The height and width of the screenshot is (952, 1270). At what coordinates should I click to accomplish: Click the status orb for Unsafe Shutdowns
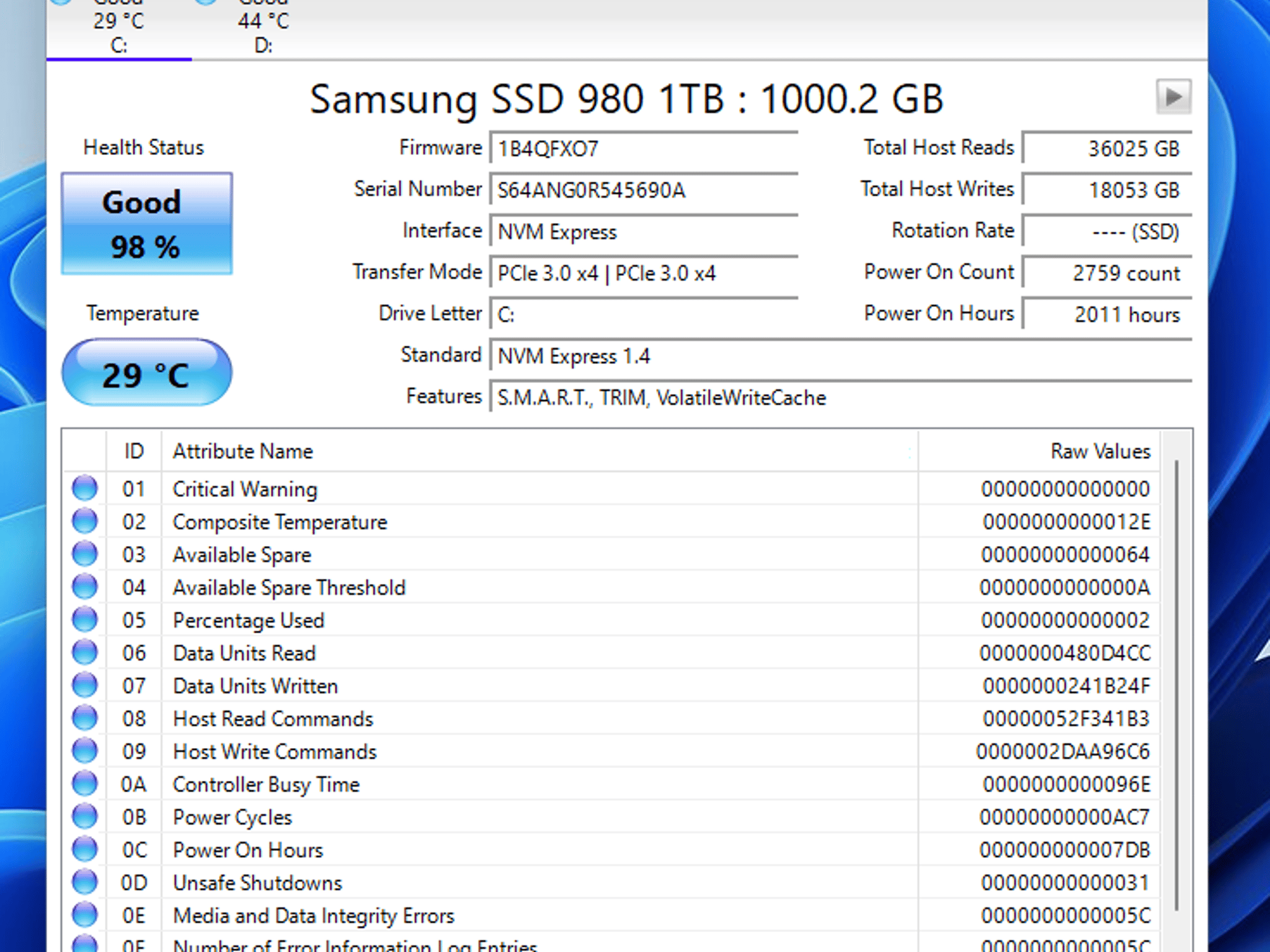pos(85,883)
